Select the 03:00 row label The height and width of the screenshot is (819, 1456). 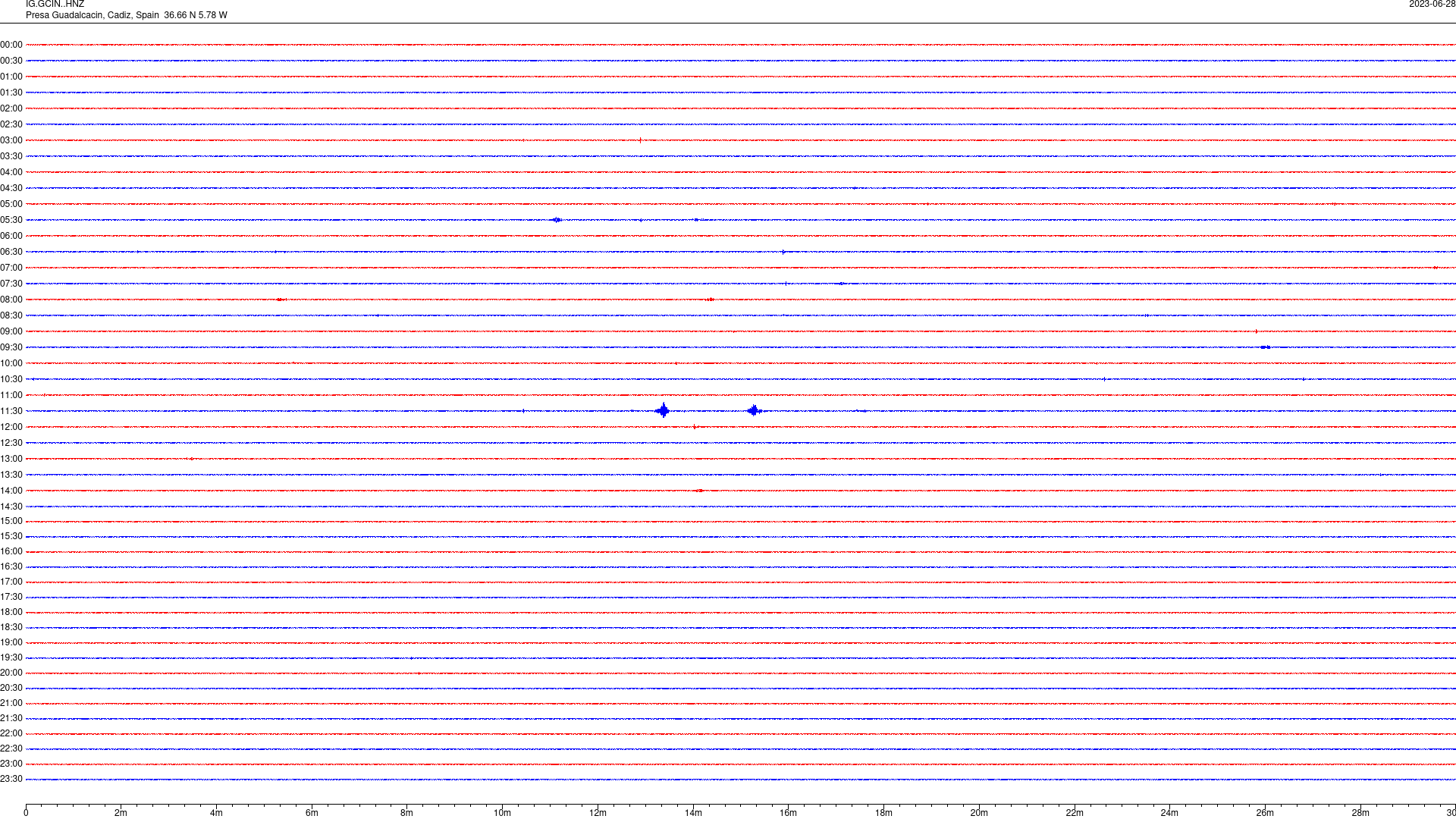[x=11, y=140]
